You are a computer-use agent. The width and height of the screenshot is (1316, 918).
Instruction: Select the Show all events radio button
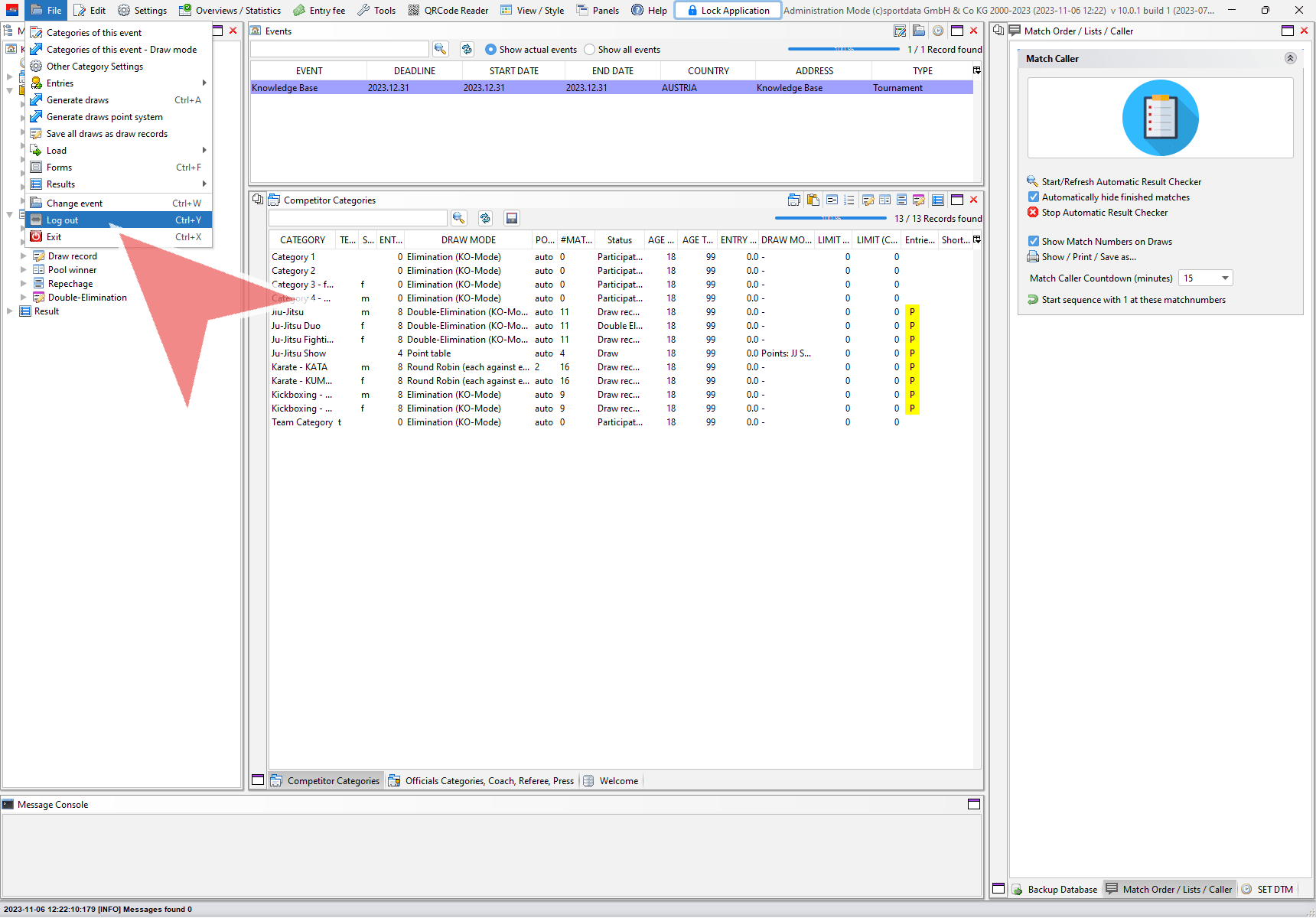(x=589, y=50)
